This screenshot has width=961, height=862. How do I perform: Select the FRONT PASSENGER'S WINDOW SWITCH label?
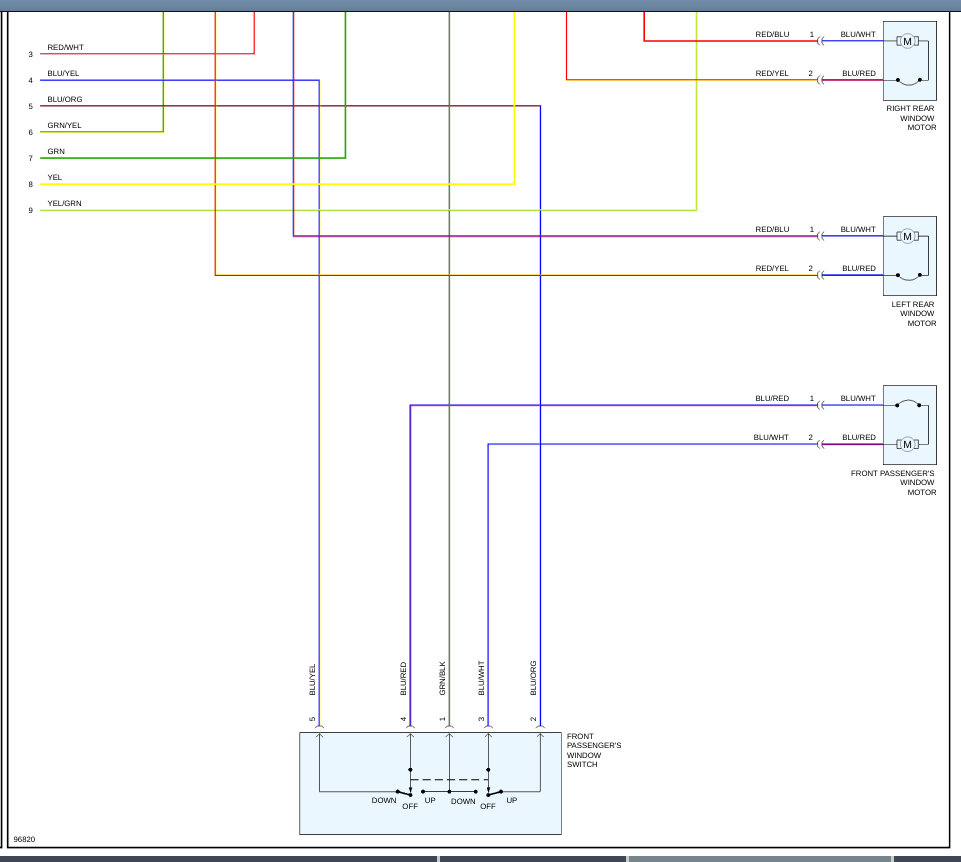[593, 750]
